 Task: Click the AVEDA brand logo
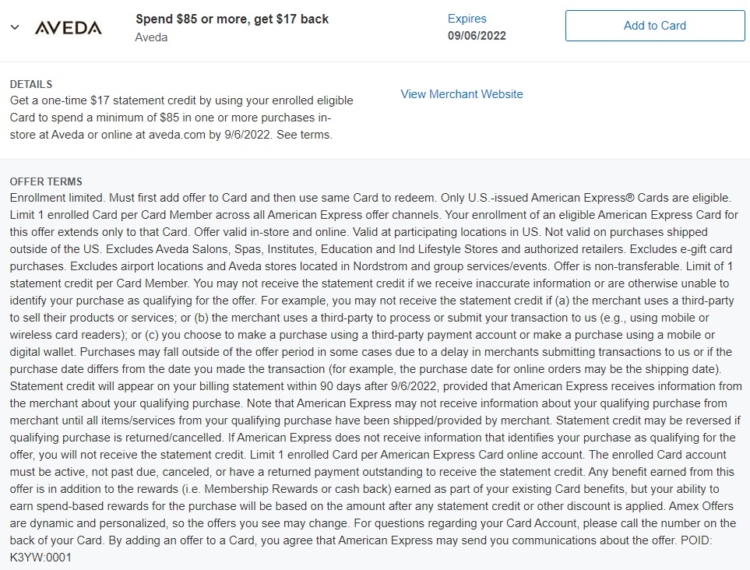pyautogui.click(x=68, y=28)
